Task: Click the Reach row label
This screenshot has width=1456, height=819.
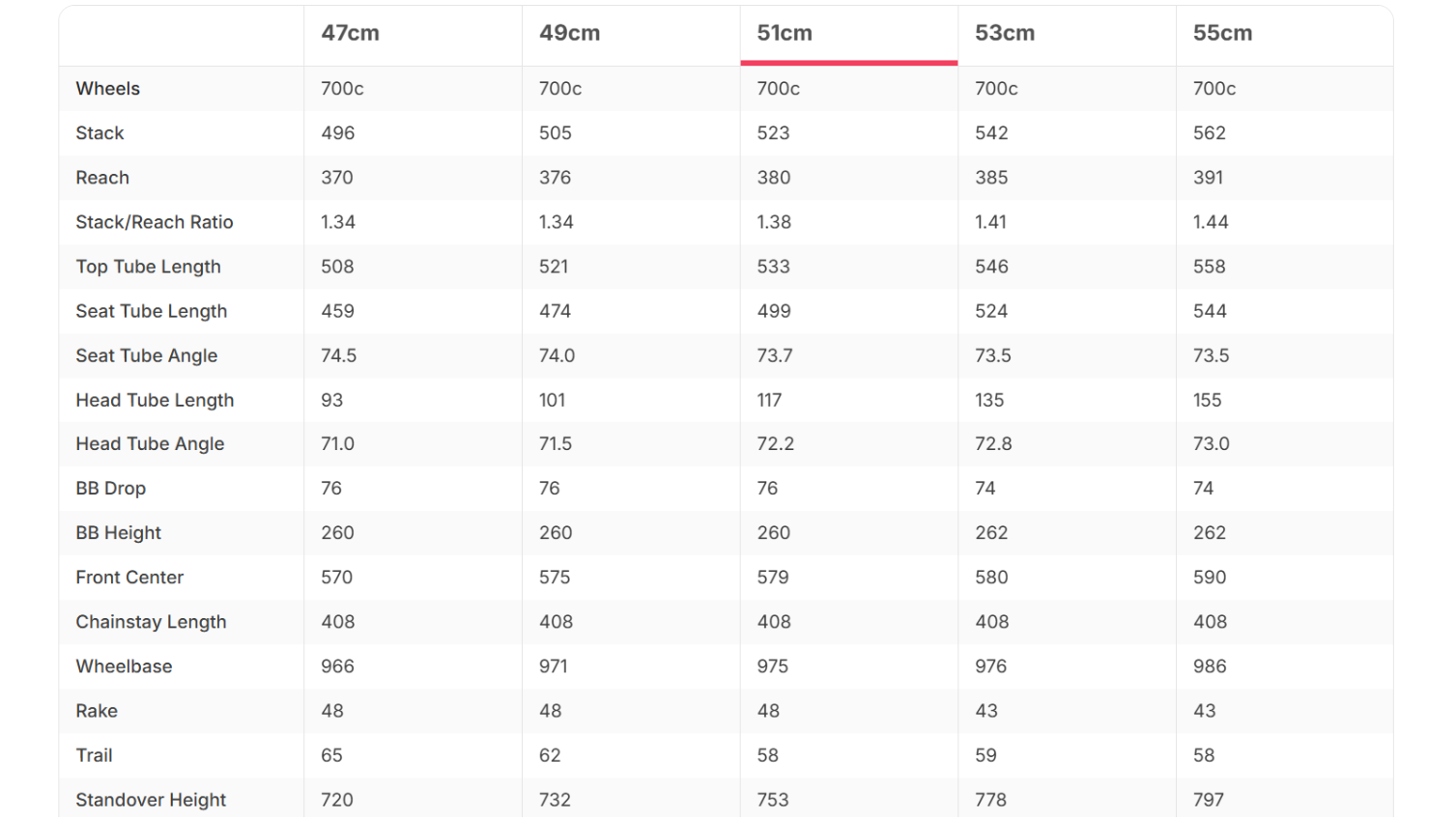Action: 102,178
